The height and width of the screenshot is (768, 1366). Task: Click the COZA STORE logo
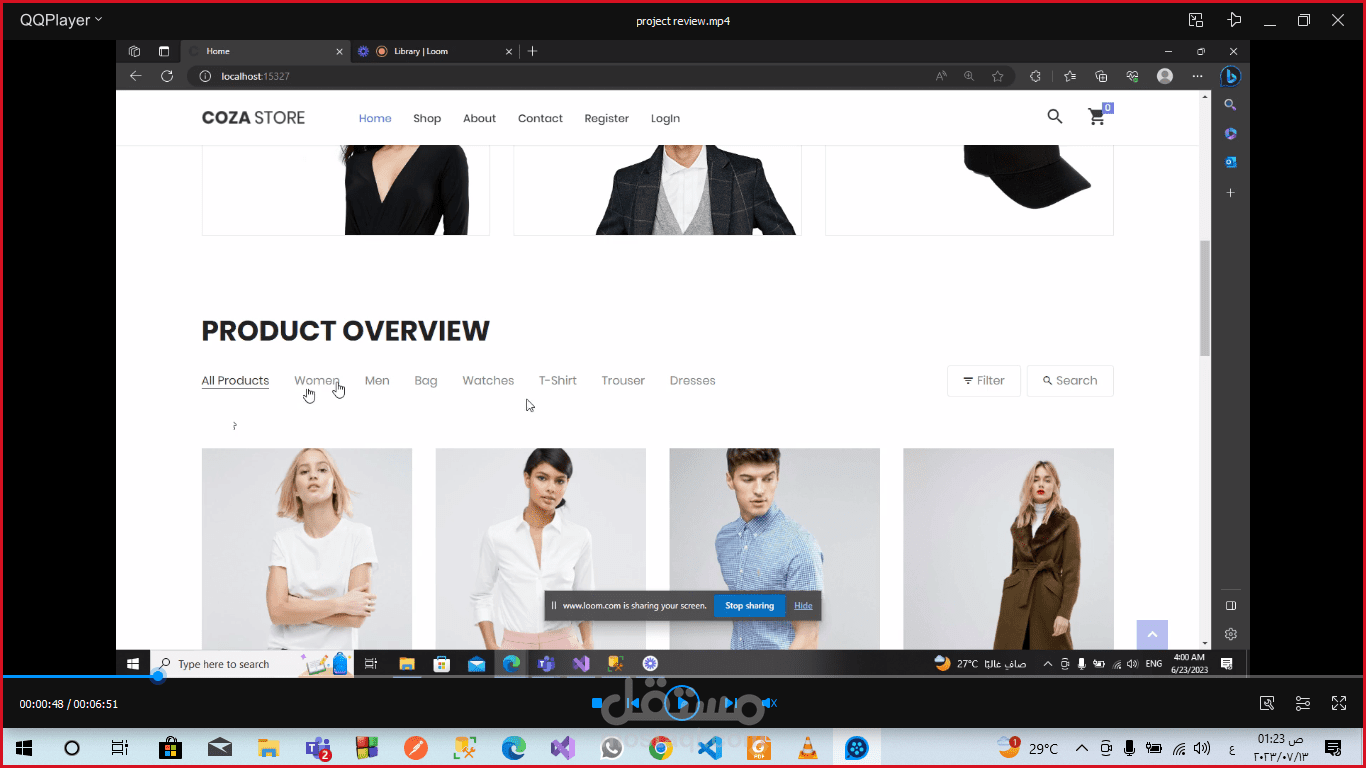[253, 117]
